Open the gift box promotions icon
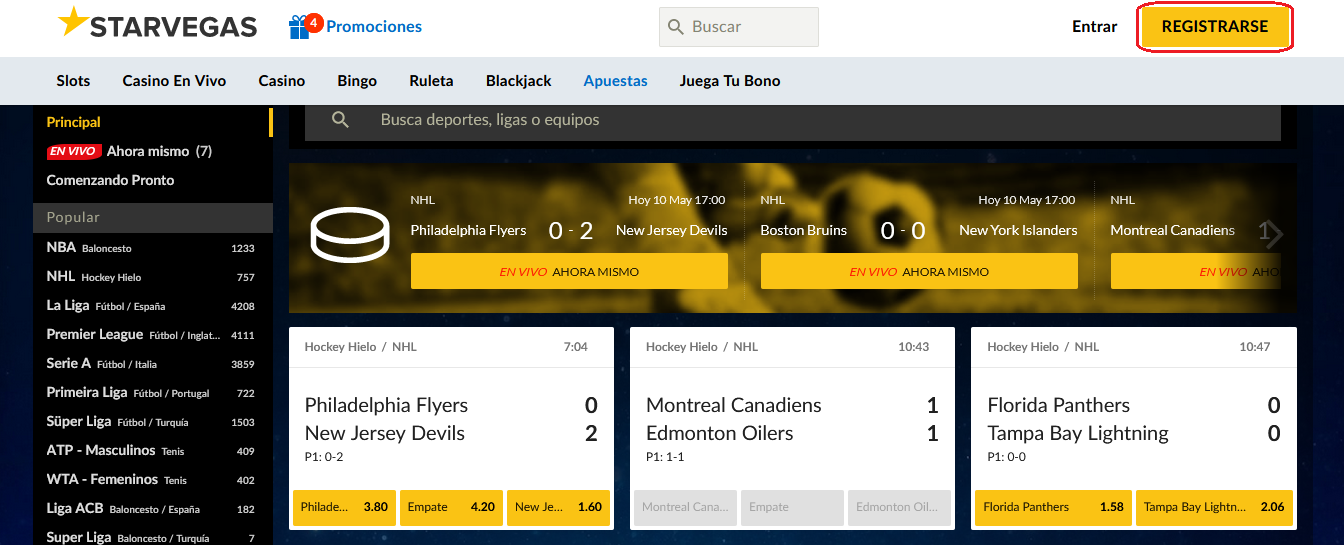Screen dimensions: 1344x545 pos(300,28)
